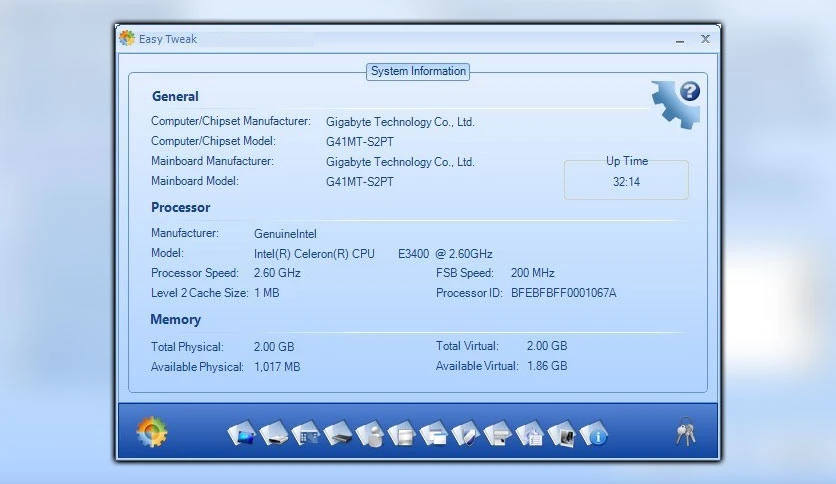Click the General section heading
The height and width of the screenshot is (484, 836).
pyautogui.click(x=175, y=96)
